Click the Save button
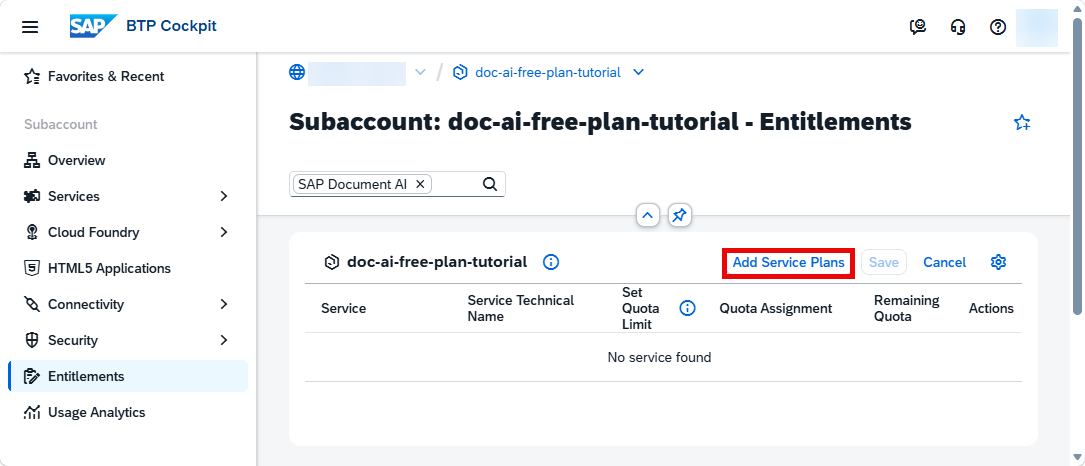The width and height of the screenshot is (1085, 466). (884, 263)
